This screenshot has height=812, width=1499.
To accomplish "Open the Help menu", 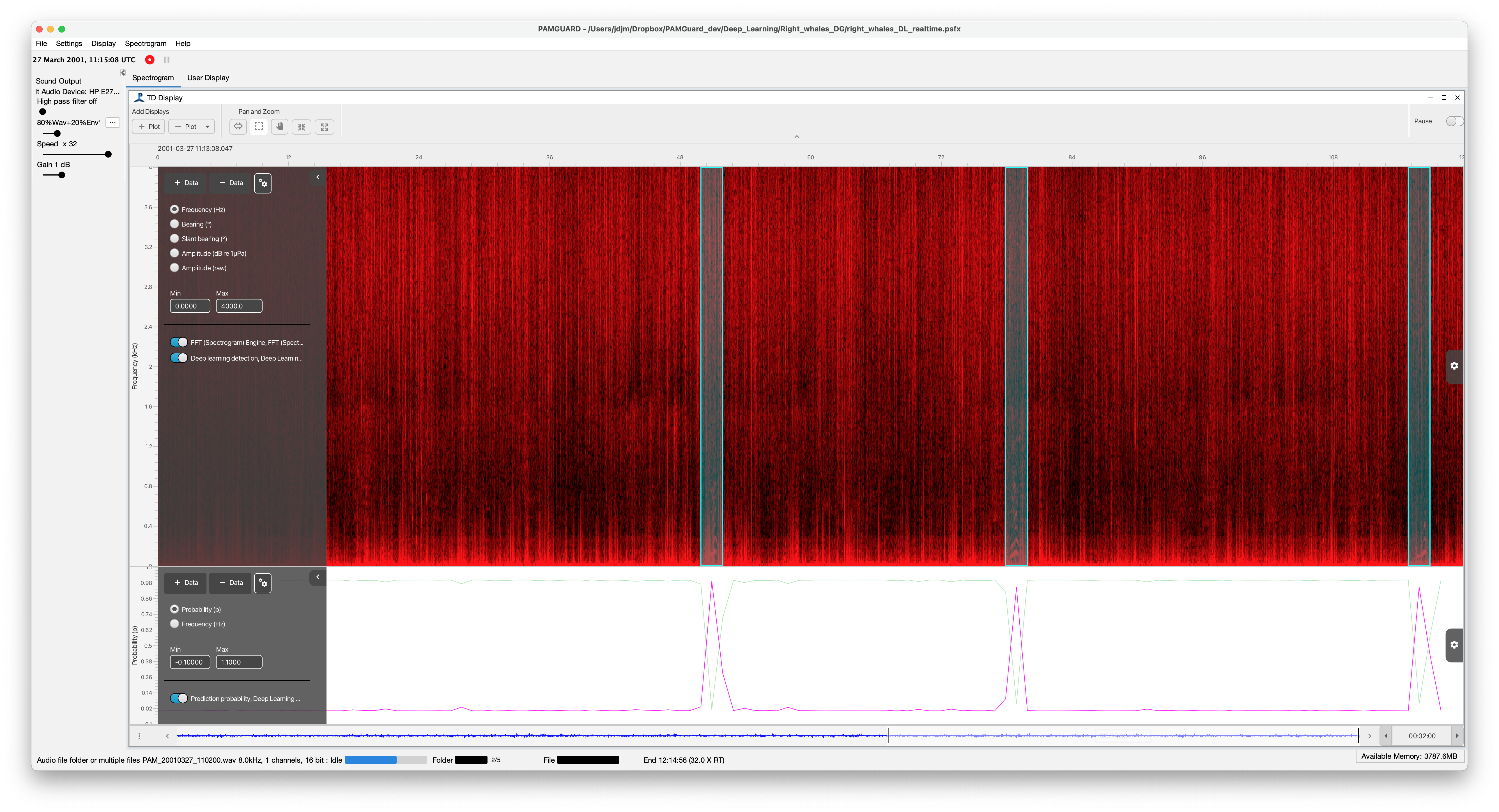I will [183, 44].
